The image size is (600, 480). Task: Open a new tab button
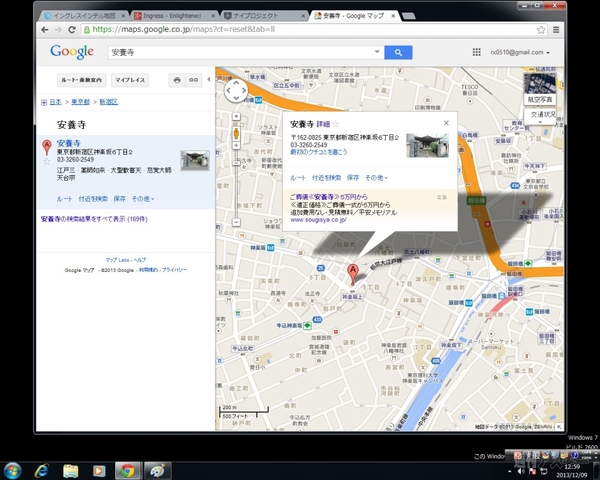[x=409, y=16]
